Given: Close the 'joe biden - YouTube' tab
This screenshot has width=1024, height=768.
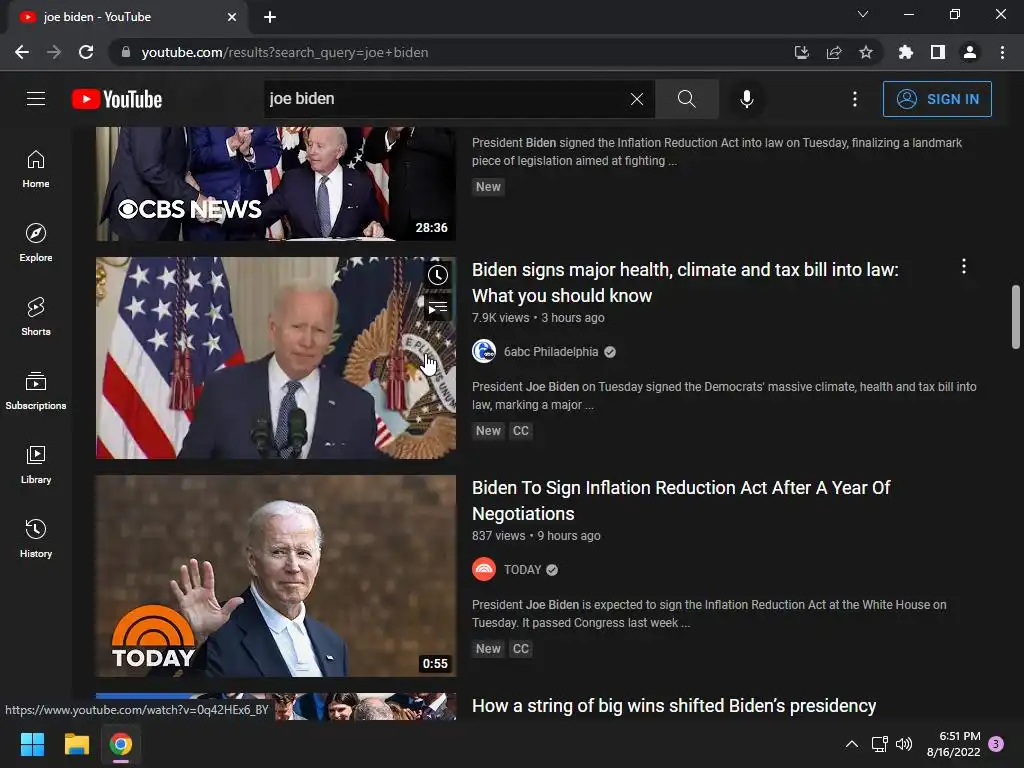Looking at the screenshot, I should tap(232, 18).
